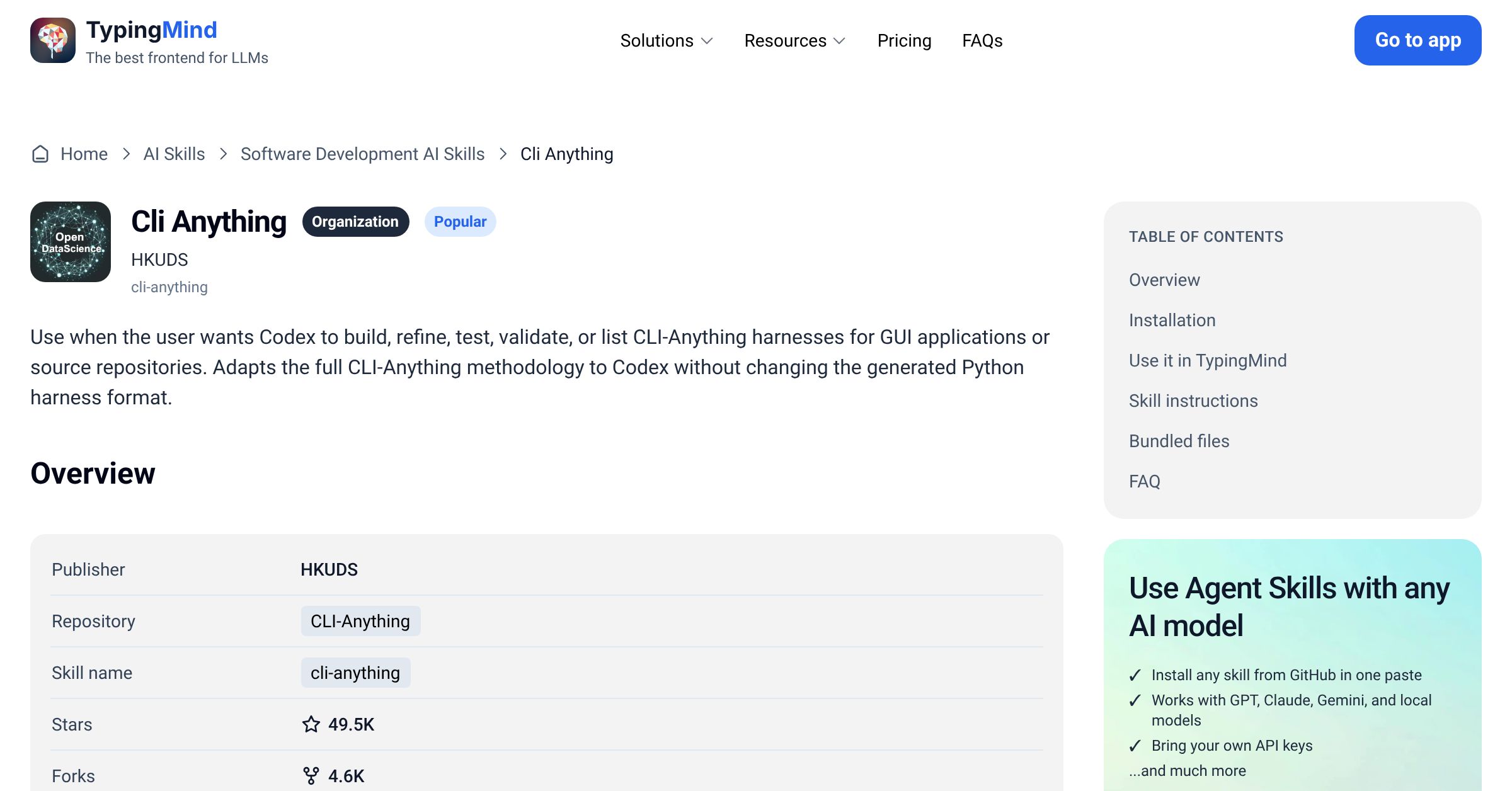Image resolution: width=1512 pixels, height=791 pixels.
Task: Click the Organization badge
Action: point(355,222)
